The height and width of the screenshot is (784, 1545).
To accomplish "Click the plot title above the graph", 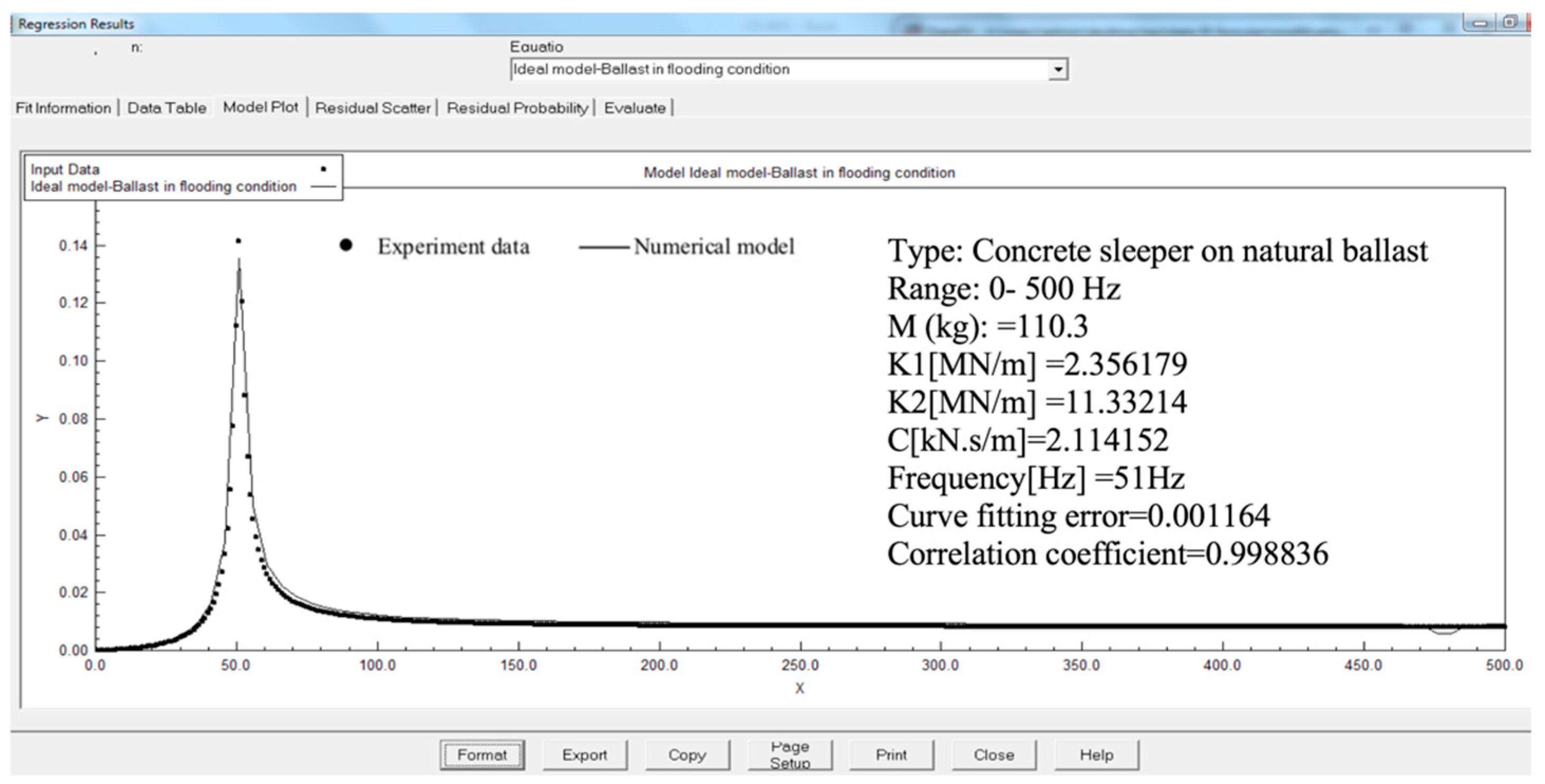I will (x=799, y=173).
